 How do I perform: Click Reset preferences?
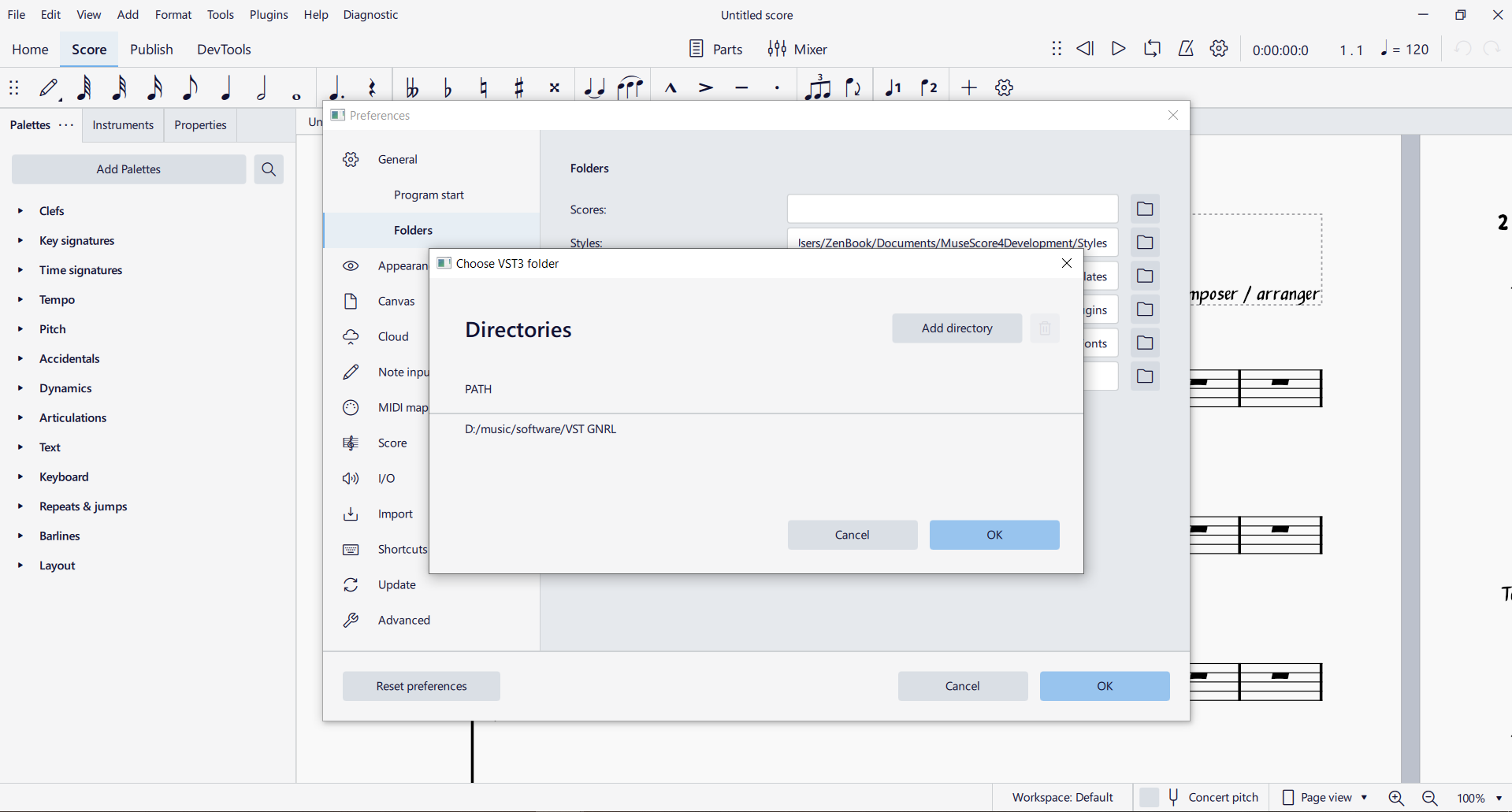coord(422,686)
